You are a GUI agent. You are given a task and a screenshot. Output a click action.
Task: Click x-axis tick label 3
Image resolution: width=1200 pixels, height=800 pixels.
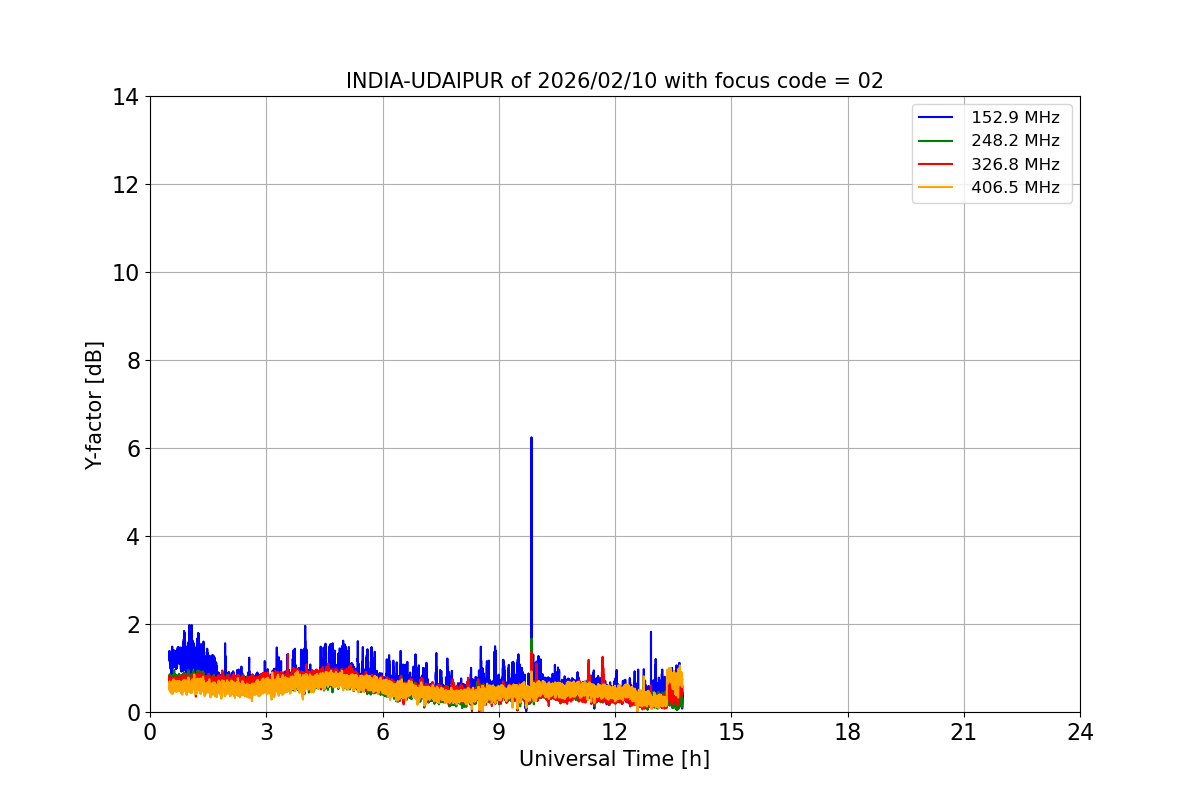[266, 732]
